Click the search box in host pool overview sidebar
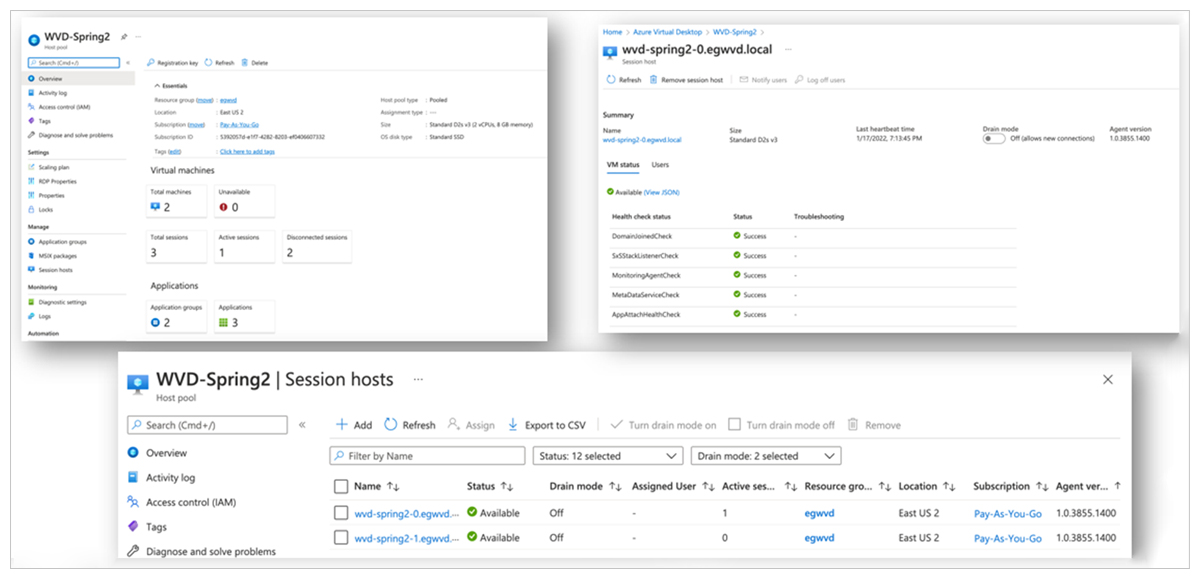Image resolution: width=1200 pixels, height=579 pixels. click(73, 62)
